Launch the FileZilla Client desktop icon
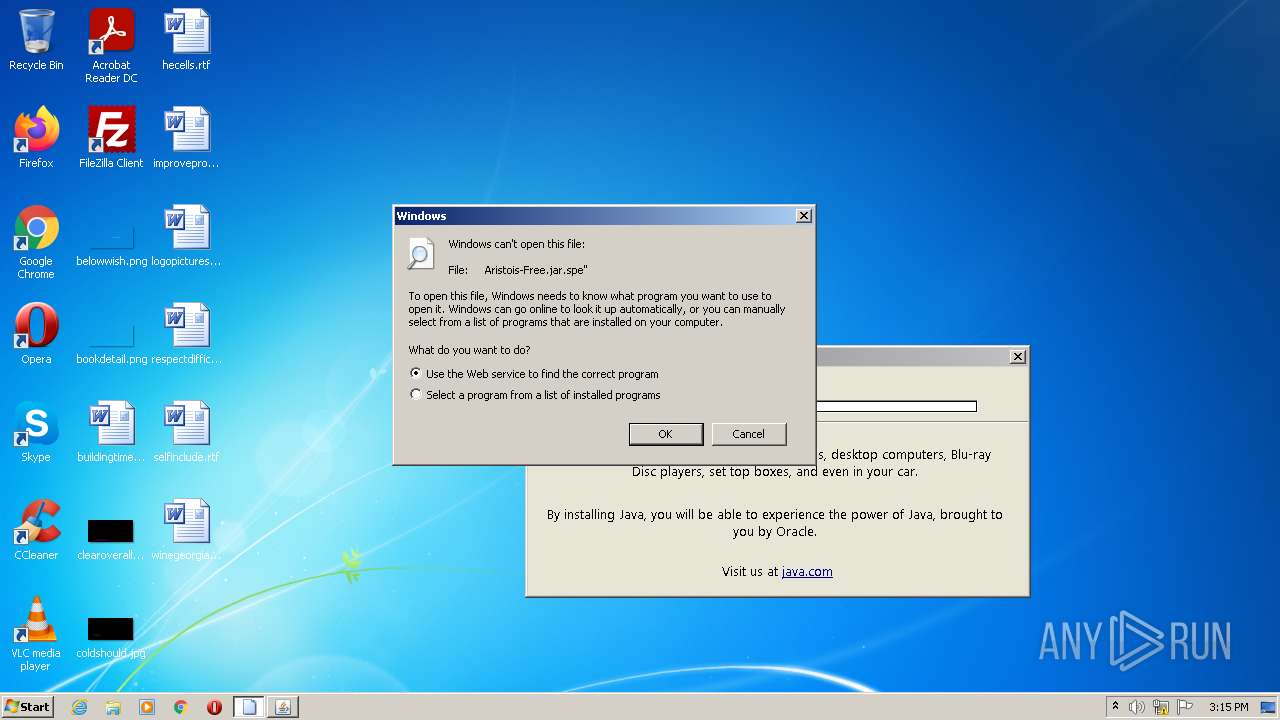Screen dimensions: 1280x720 [x=111, y=138]
